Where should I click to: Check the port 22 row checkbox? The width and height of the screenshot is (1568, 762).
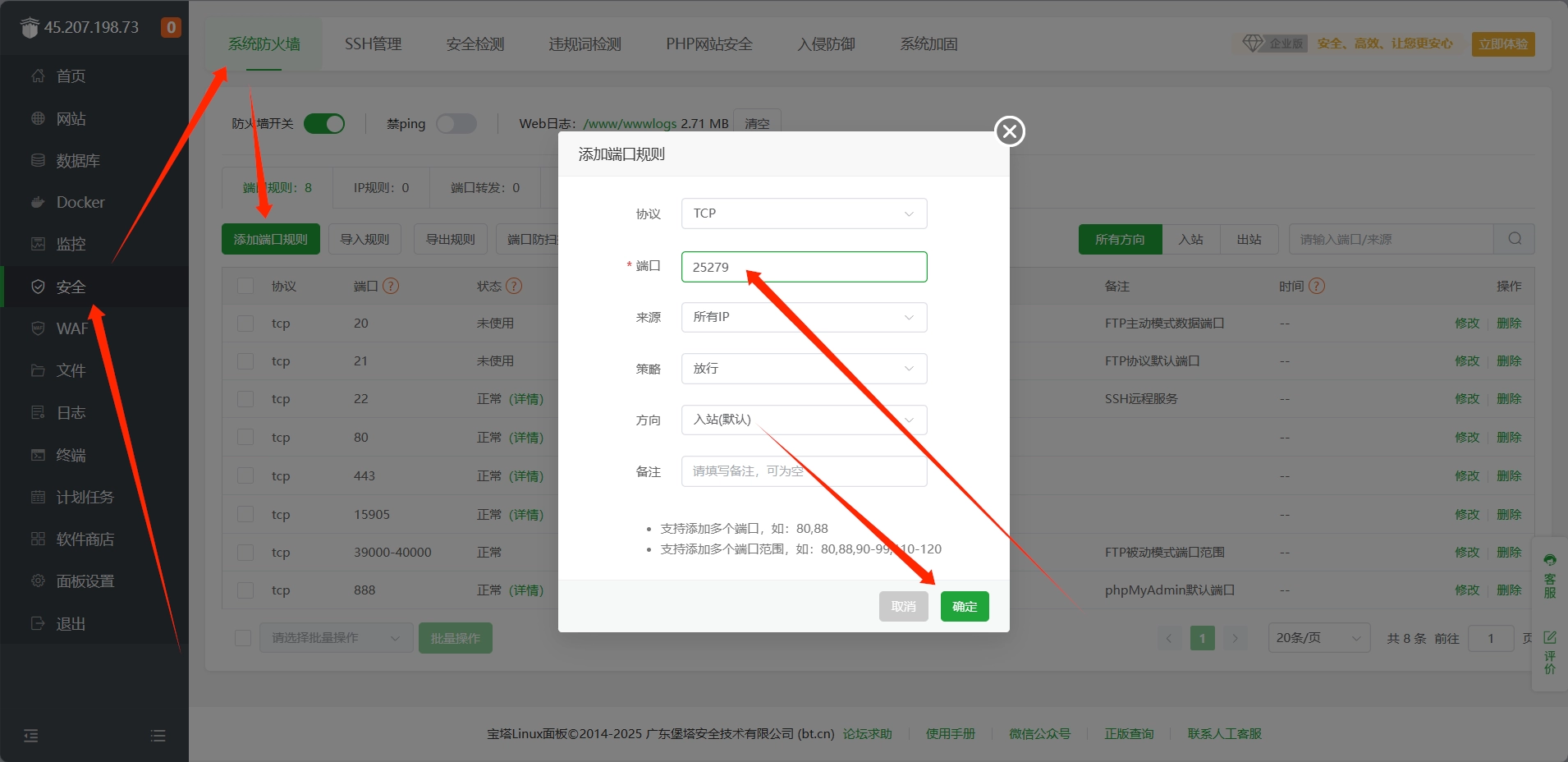coord(245,399)
